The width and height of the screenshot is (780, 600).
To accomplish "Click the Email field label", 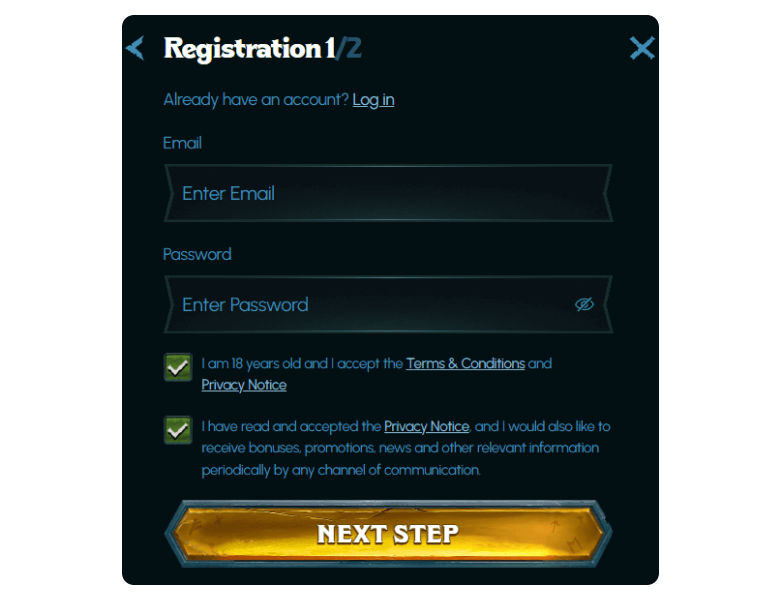I will tap(182, 143).
